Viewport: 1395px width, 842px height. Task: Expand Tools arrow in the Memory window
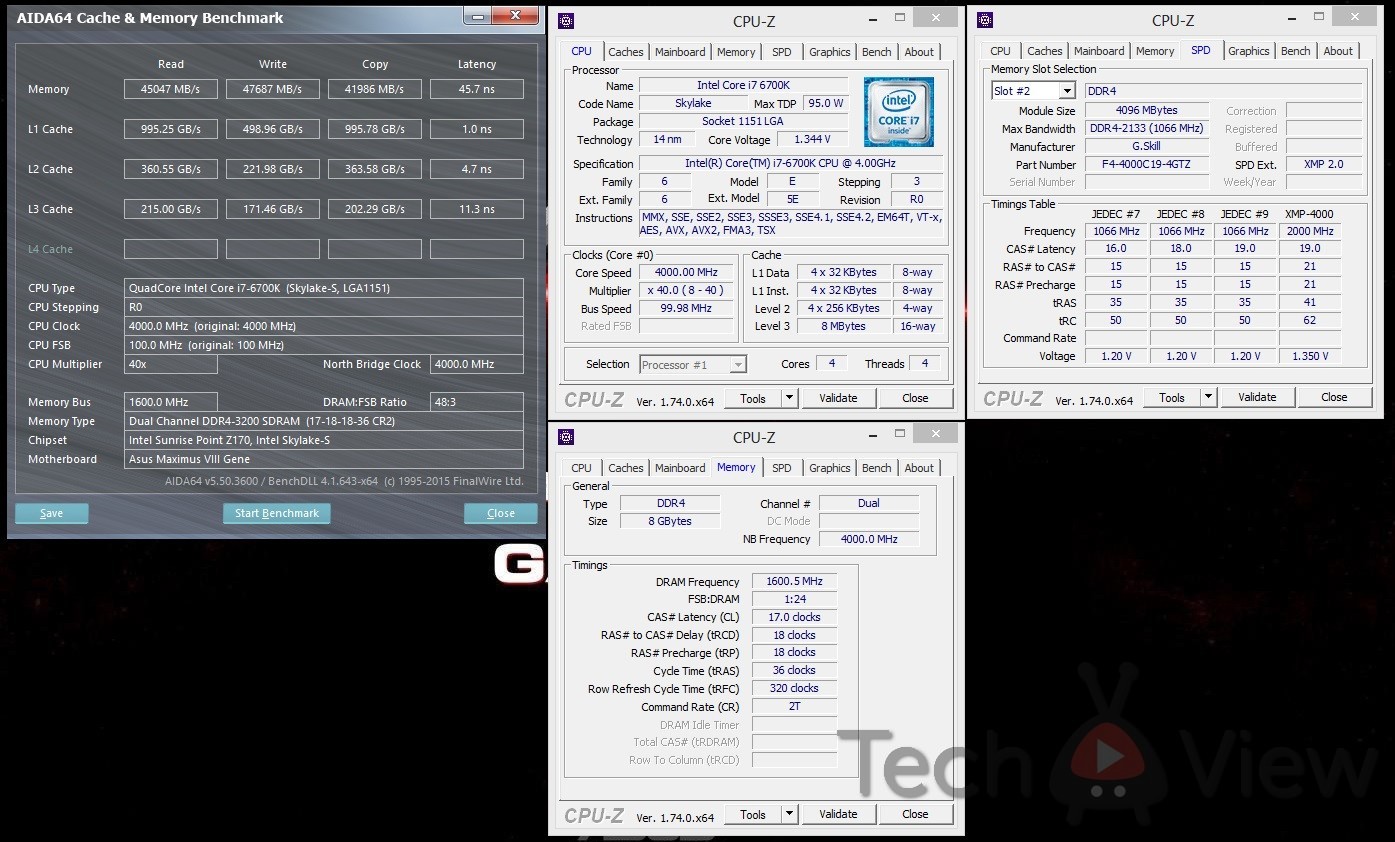point(789,814)
